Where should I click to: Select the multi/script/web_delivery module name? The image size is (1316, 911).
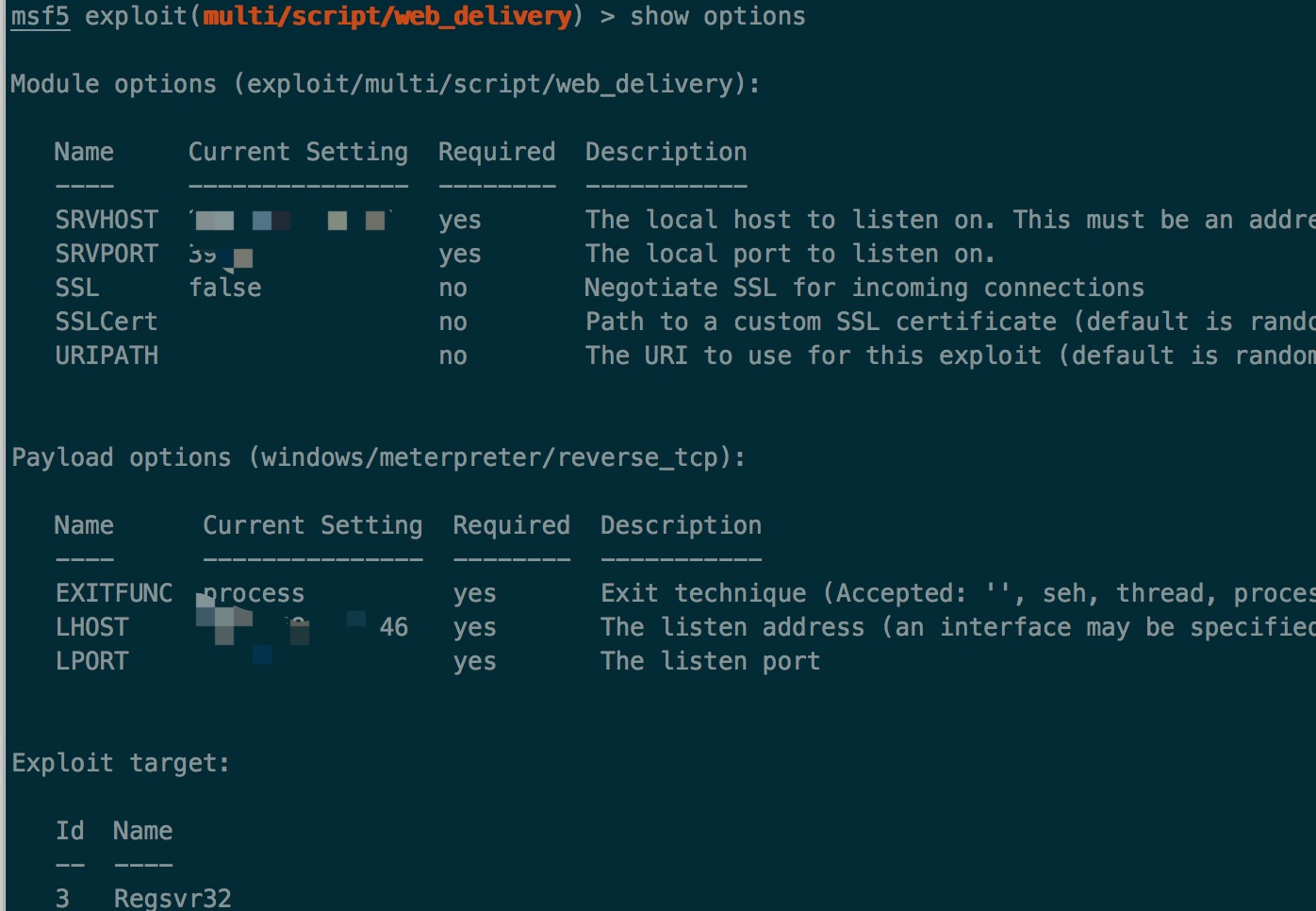(x=387, y=17)
